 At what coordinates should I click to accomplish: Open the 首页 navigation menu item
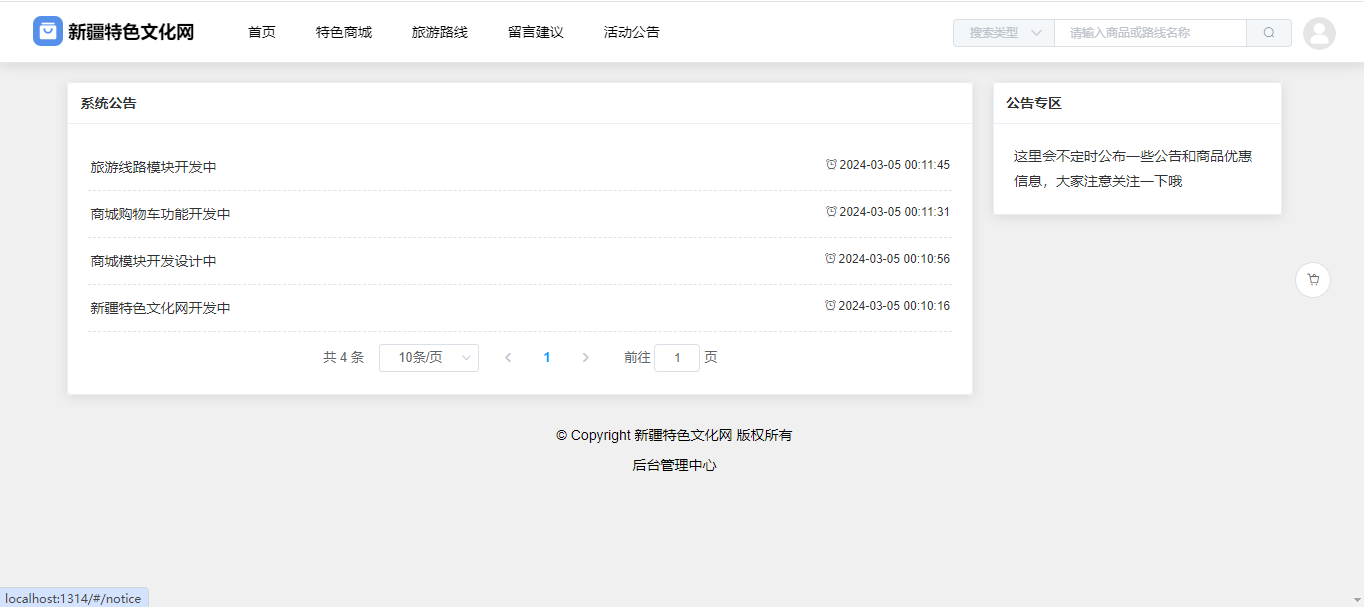click(x=262, y=32)
